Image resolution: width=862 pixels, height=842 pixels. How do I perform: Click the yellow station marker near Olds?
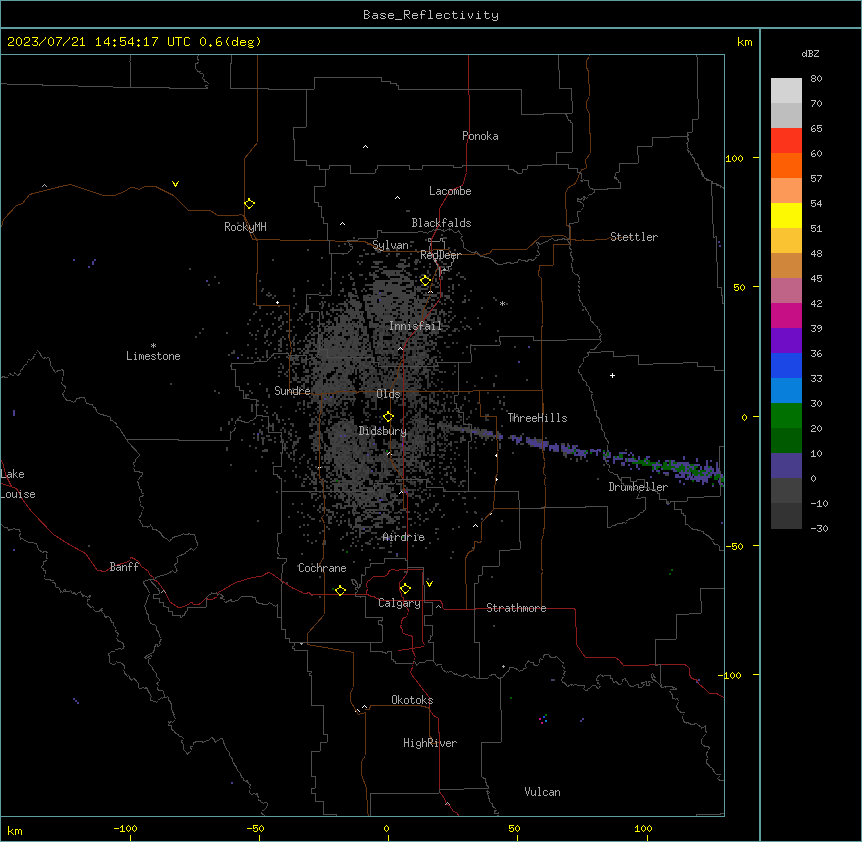[x=388, y=417]
